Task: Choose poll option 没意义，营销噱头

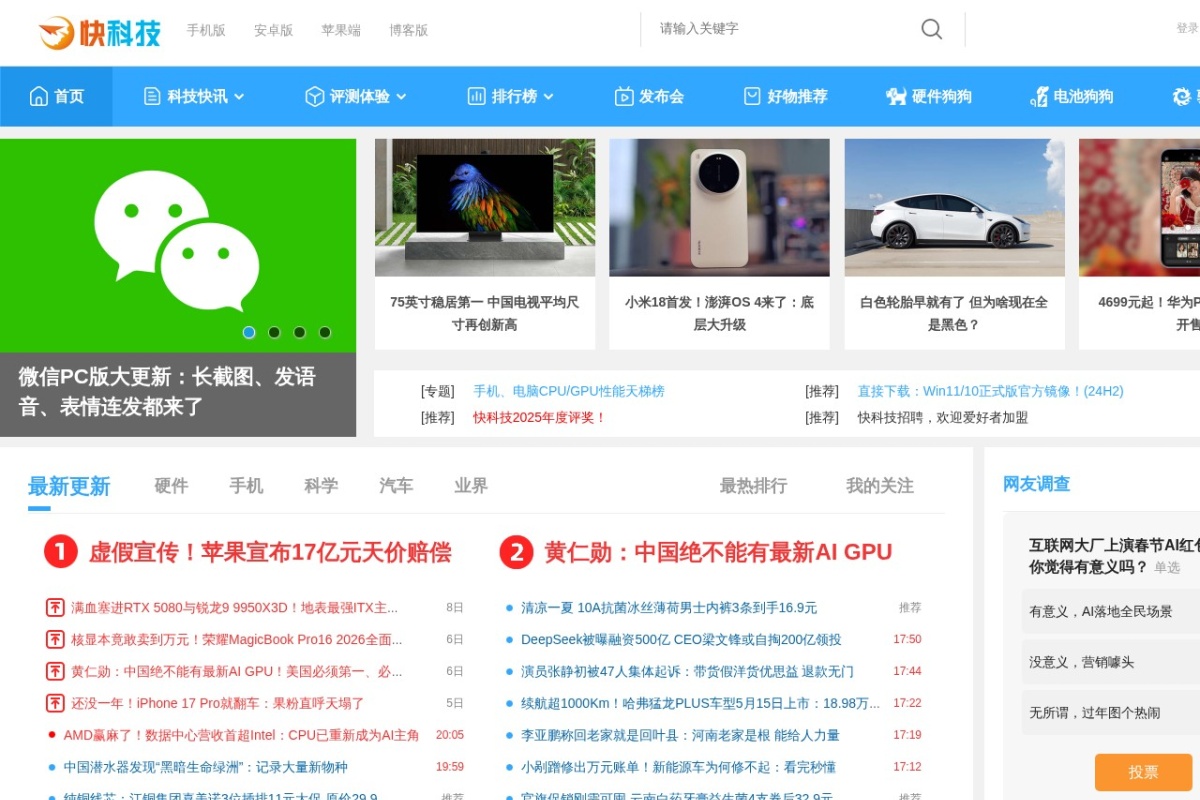Action: [1110, 662]
